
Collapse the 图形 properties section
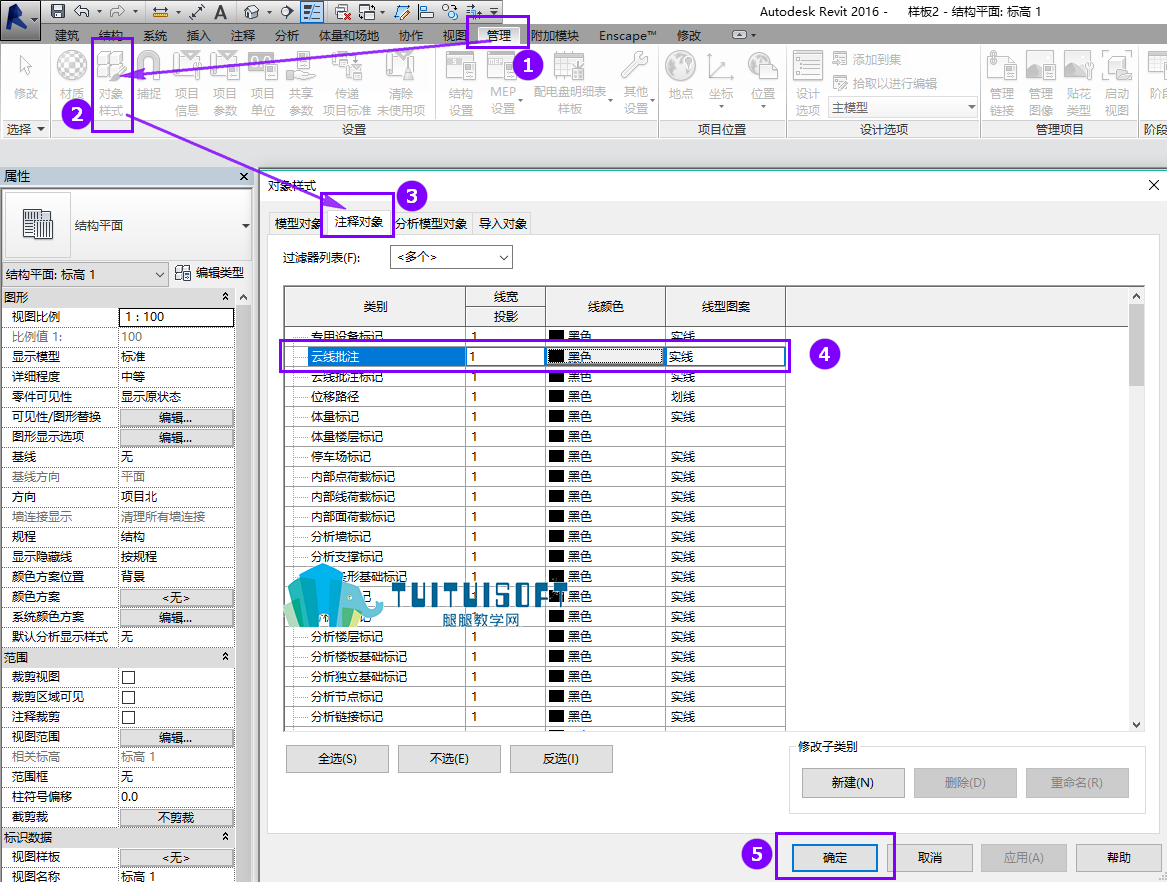[226, 297]
